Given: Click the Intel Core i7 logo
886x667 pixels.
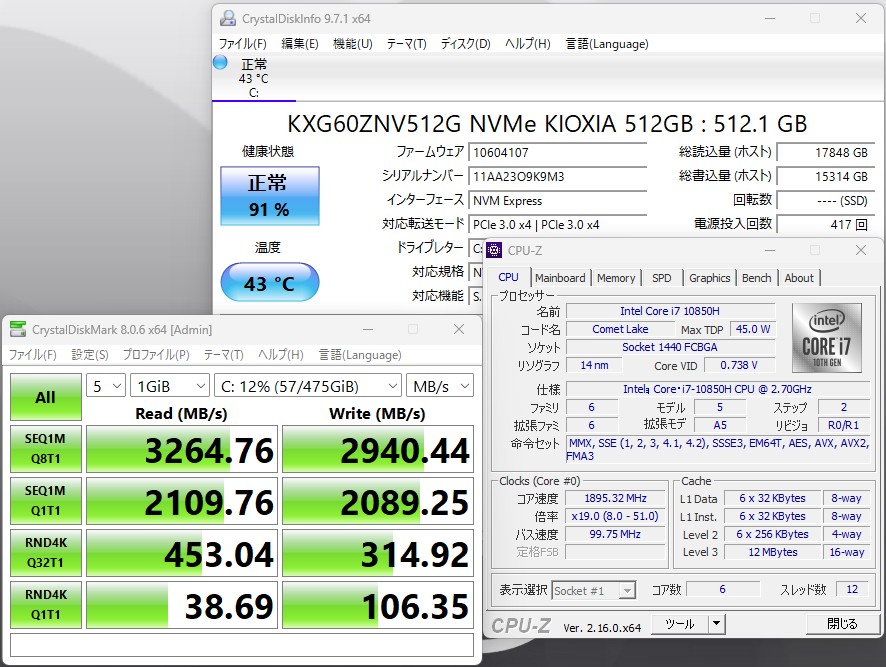Looking at the screenshot, I should coord(826,338).
